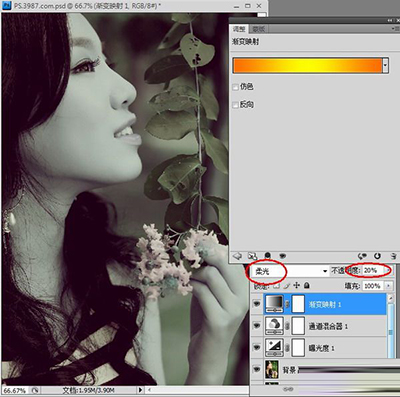
Task: Click the clip-to-layer circle icon in the Adjustments footer
Action: pos(267,256)
